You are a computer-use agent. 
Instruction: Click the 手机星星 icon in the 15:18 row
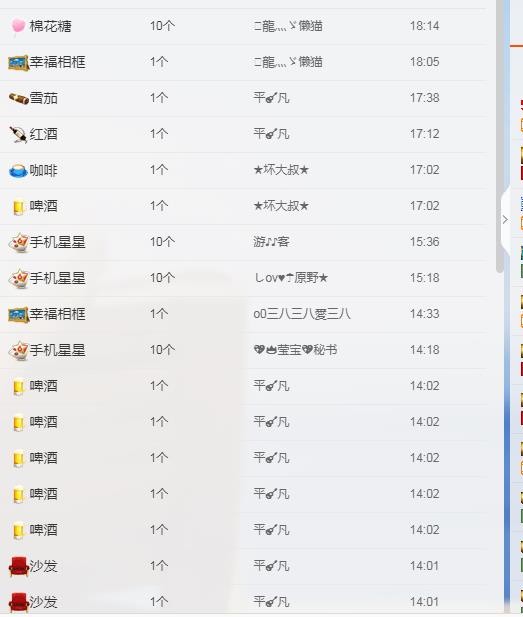coord(18,279)
